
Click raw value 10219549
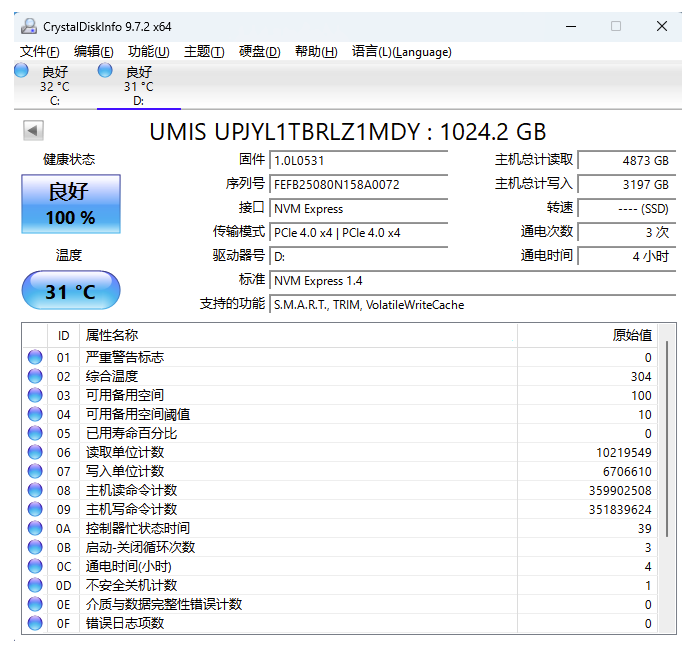point(624,452)
